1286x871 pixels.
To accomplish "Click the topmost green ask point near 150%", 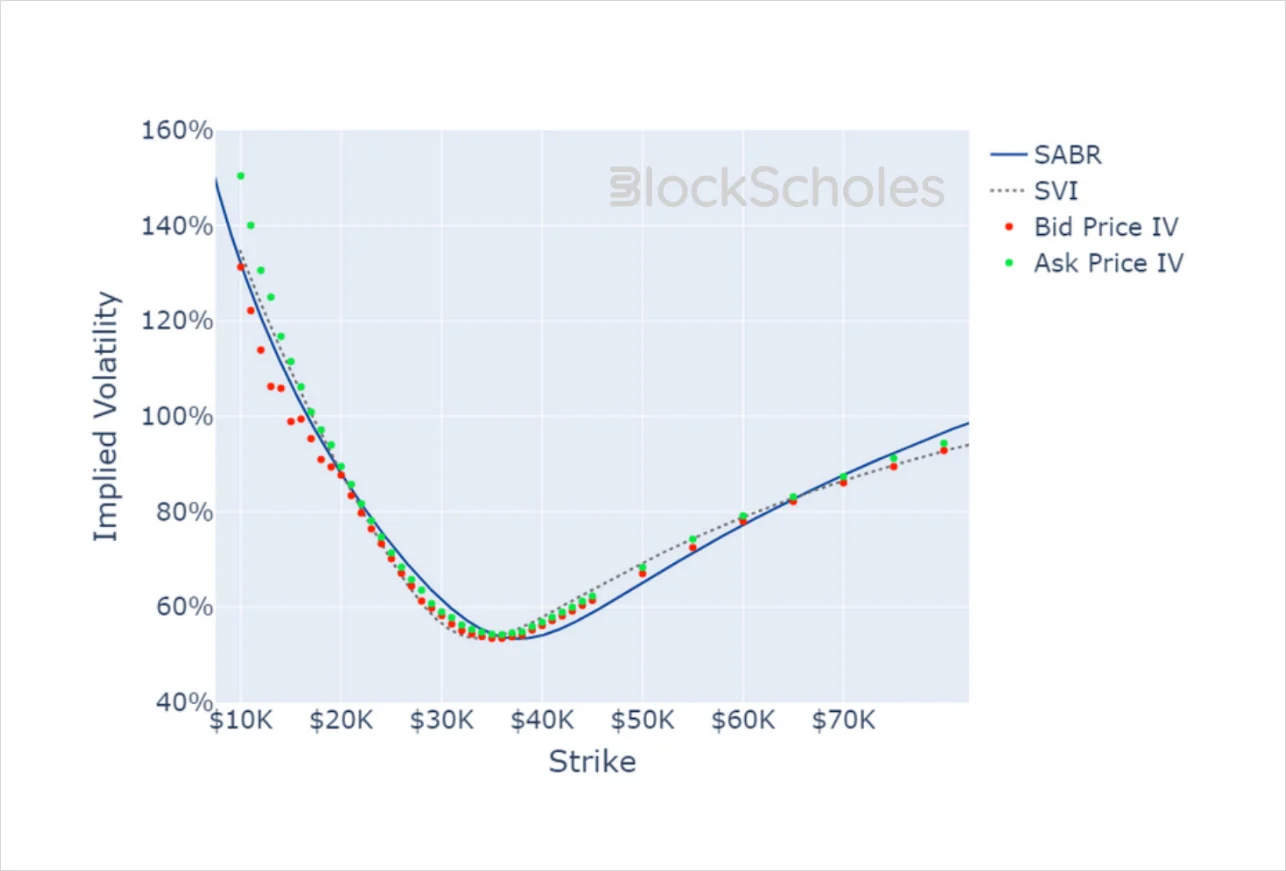I will [240, 176].
